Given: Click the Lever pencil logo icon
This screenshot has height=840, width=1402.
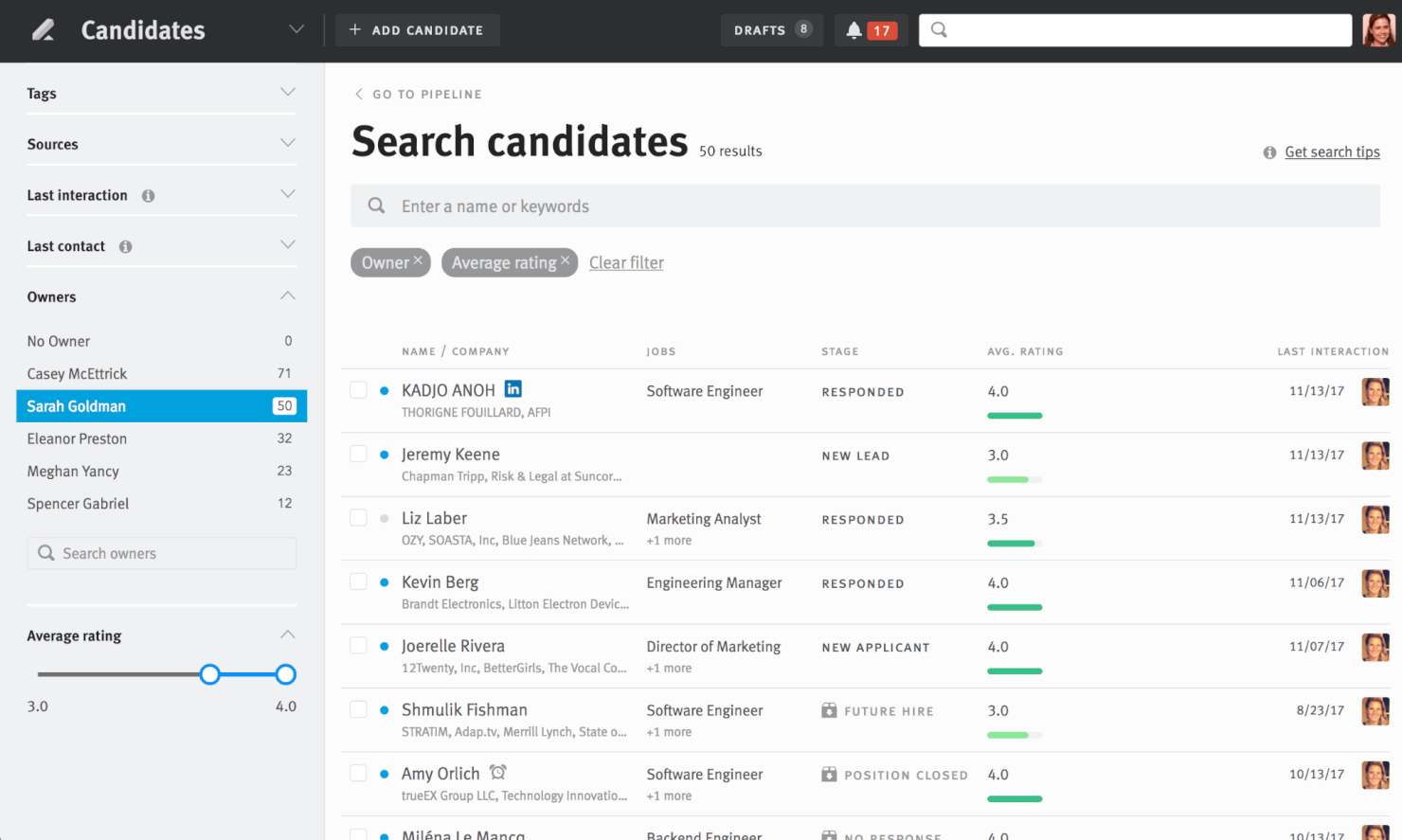Looking at the screenshot, I should pos(43,30).
